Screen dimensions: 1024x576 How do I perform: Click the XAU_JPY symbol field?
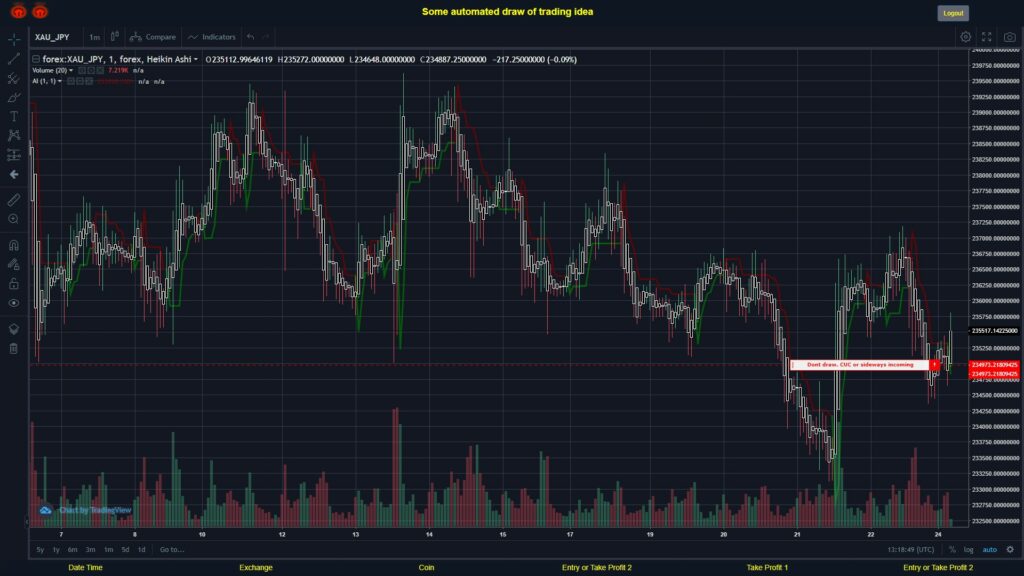[52, 37]
